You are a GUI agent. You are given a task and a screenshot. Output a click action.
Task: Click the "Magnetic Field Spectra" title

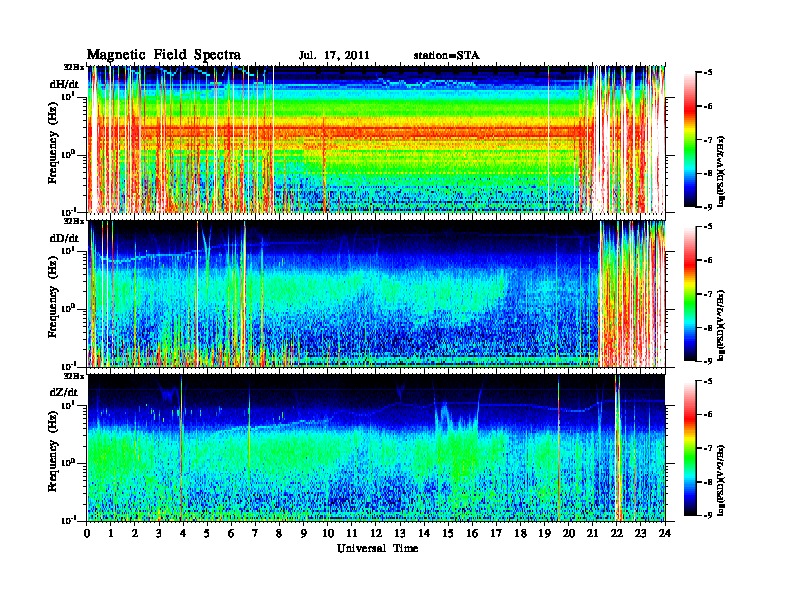pos(164,55)
